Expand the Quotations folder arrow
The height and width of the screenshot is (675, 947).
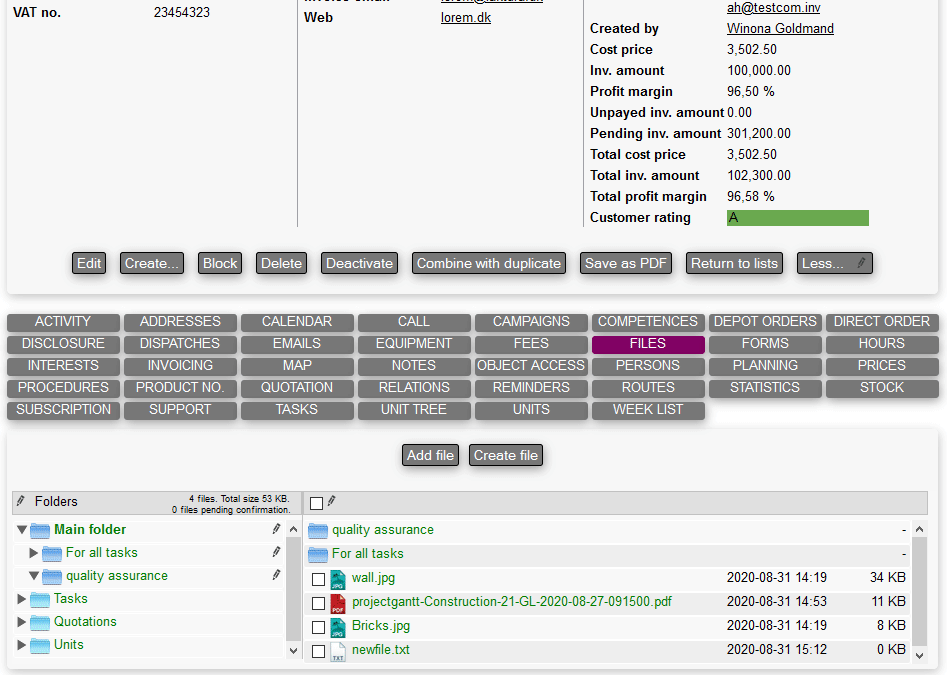pos(22,622)
